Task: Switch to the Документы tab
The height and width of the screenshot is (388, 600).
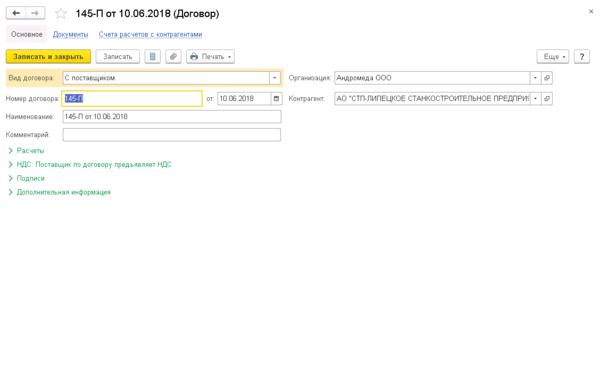Action: pos(70,34)
